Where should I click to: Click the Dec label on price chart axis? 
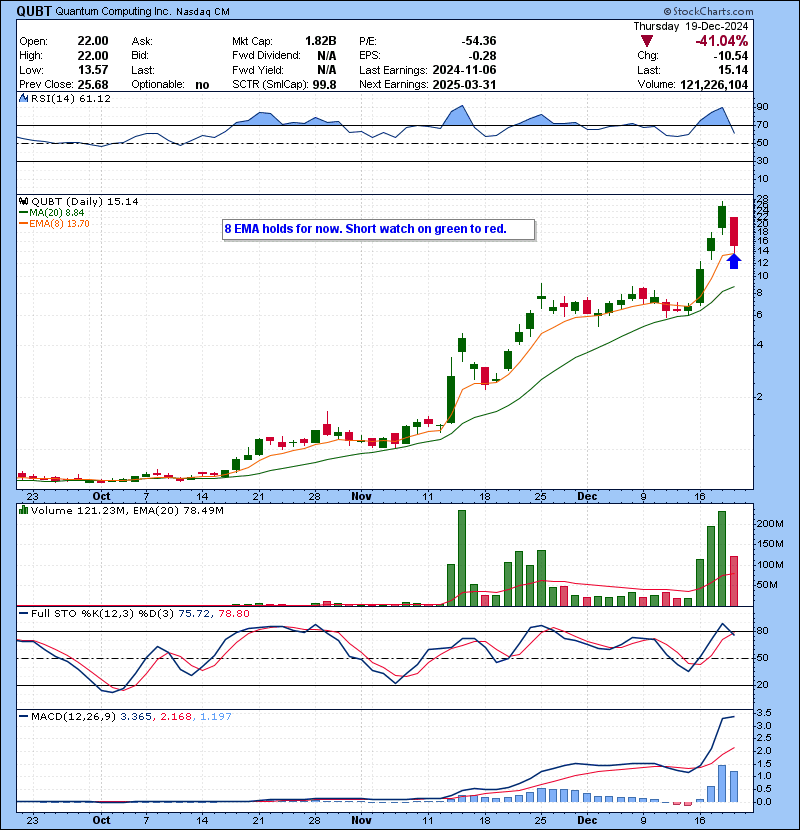(587, 497)
